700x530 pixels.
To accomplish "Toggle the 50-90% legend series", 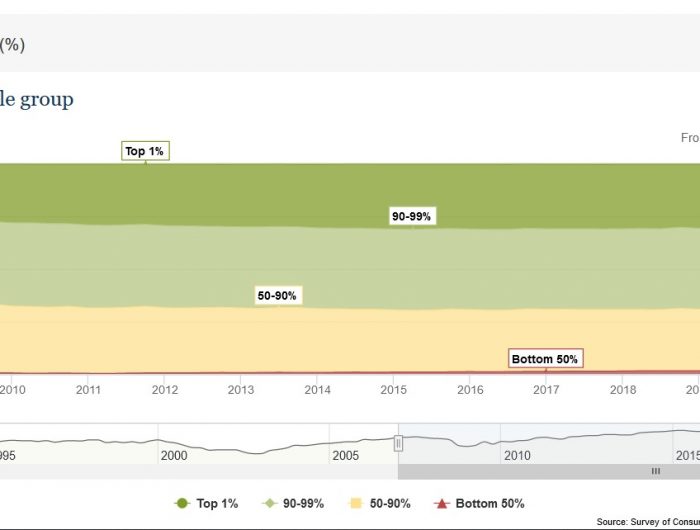I will (x=389, y=504).
